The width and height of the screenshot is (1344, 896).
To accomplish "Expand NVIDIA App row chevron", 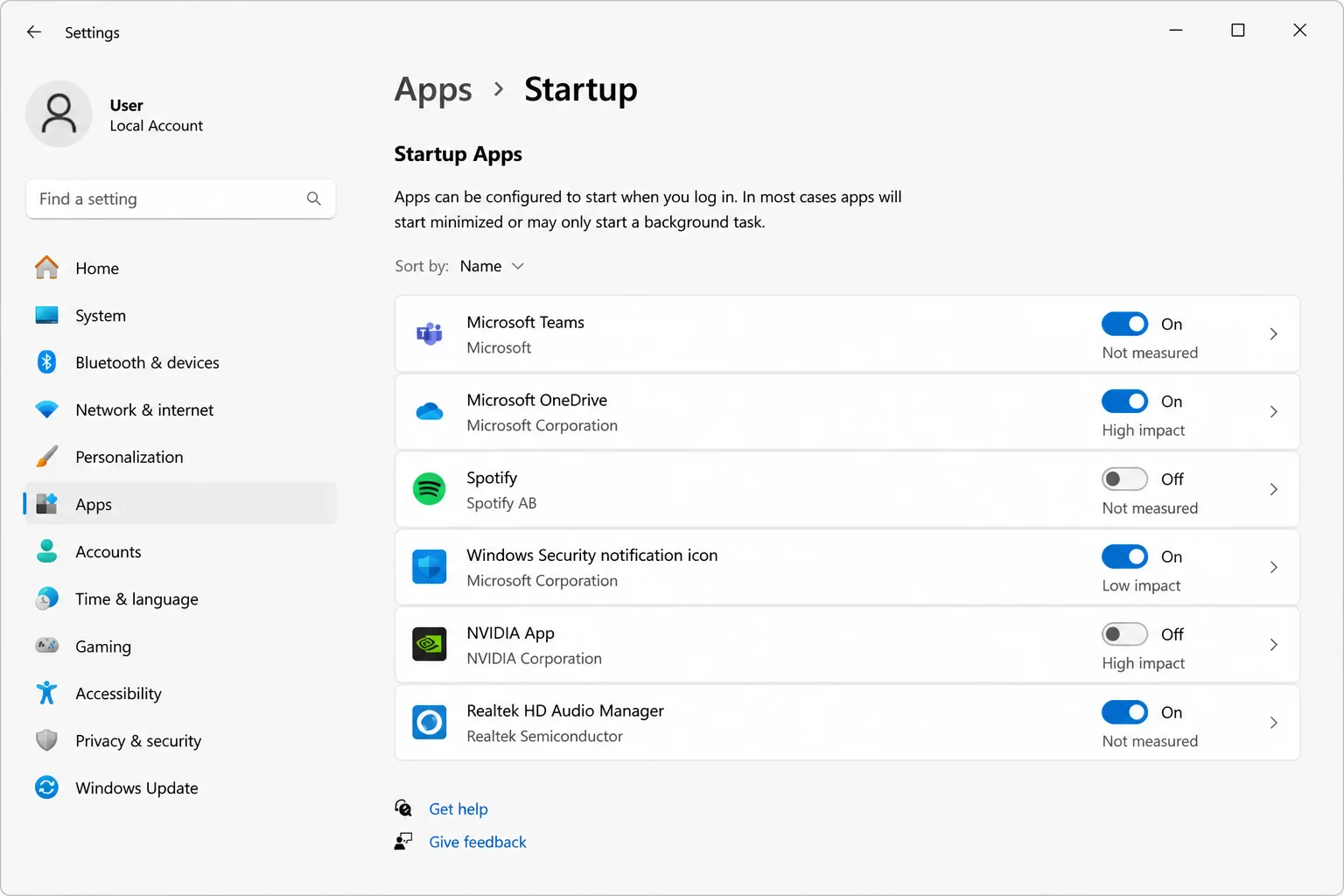I will click(1273, 645).
